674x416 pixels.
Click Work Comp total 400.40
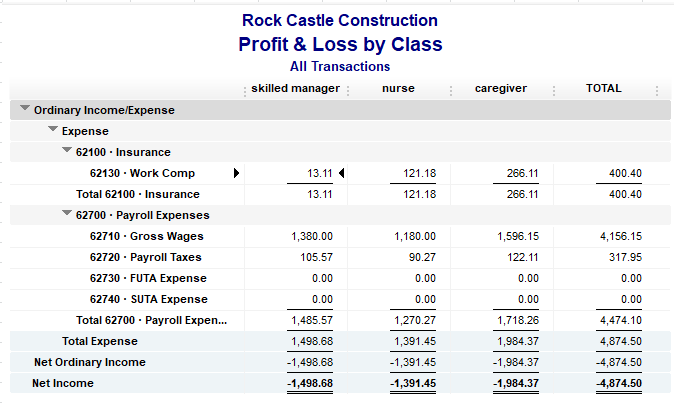(625, 173)
